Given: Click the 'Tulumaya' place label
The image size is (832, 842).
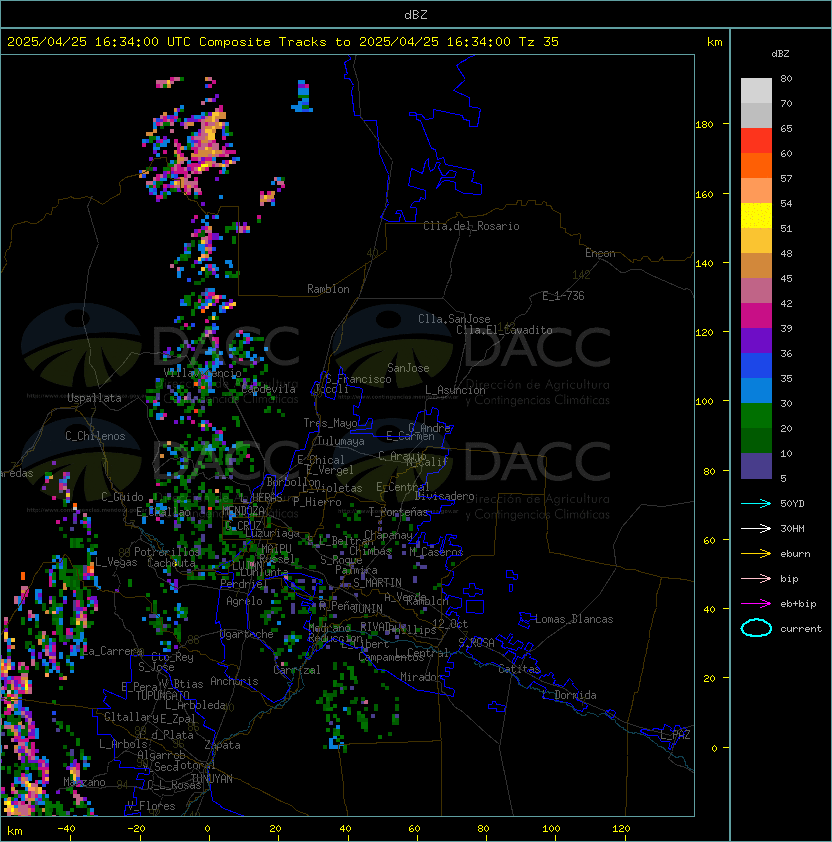Looking at the screenshot, I should pyautogui.click(x=341, y=441).
